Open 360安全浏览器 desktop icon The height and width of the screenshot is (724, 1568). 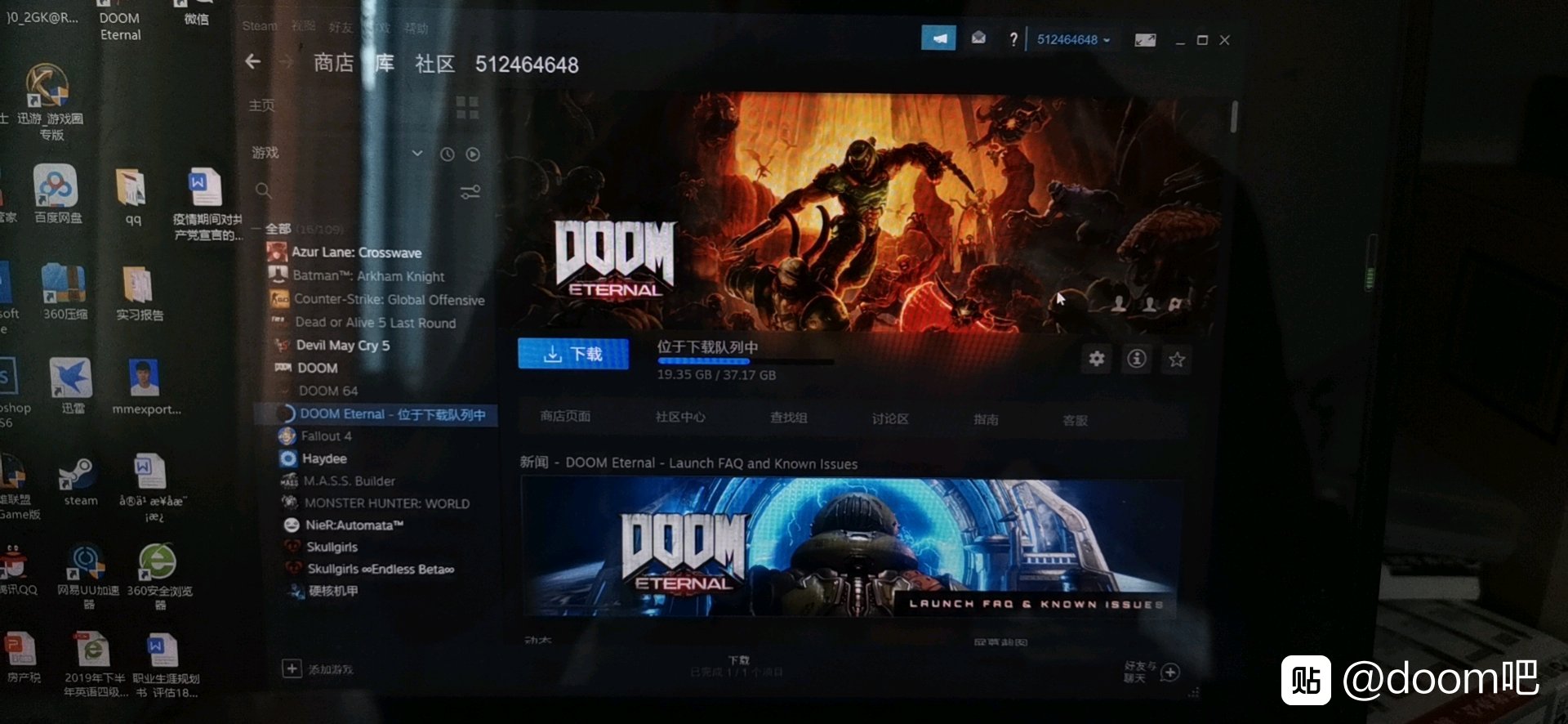coord(159,577)
